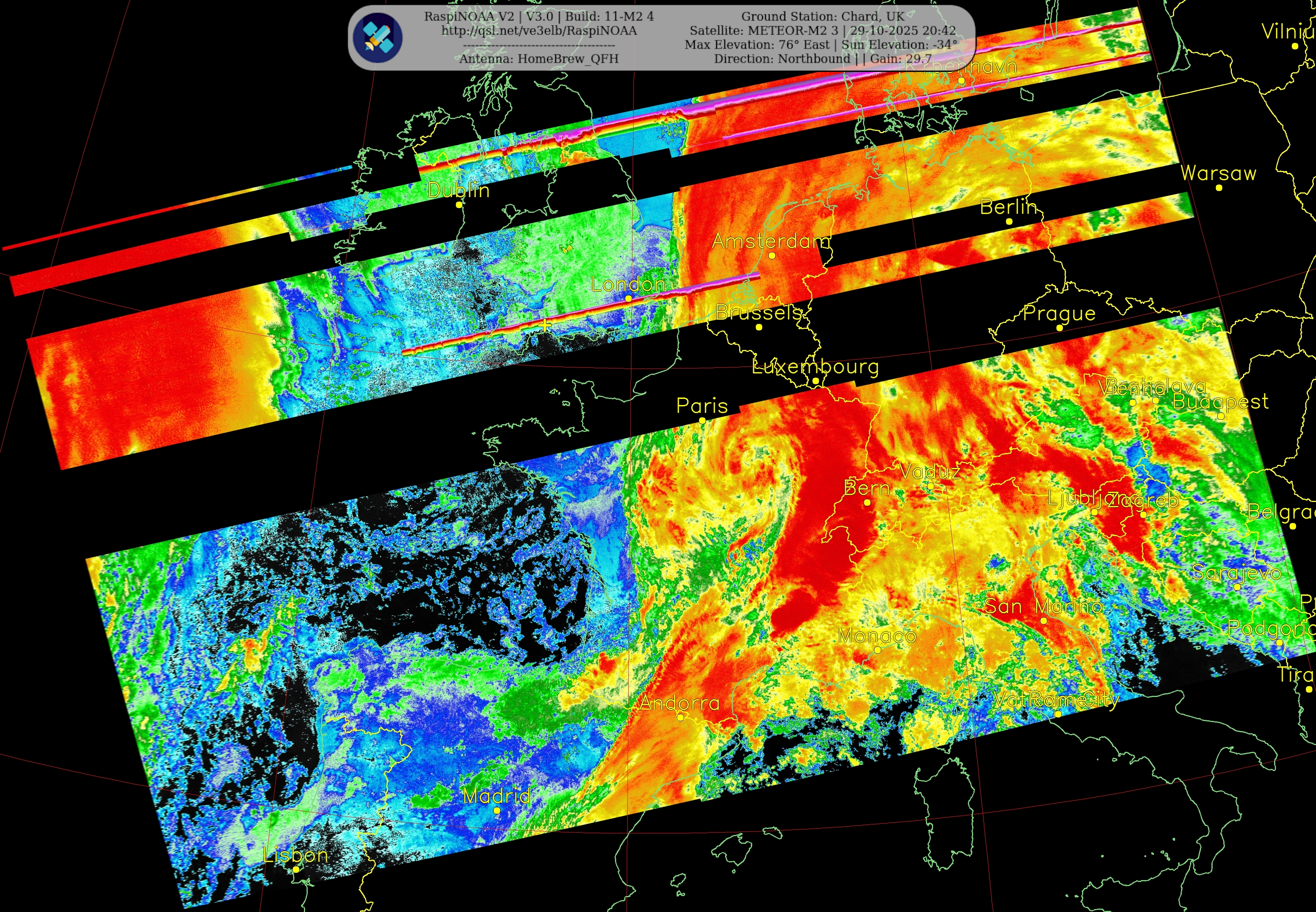1316x912 pixels.
Task: Click the Bern city label
Action: pyautogui.click(x=867, y=488)
